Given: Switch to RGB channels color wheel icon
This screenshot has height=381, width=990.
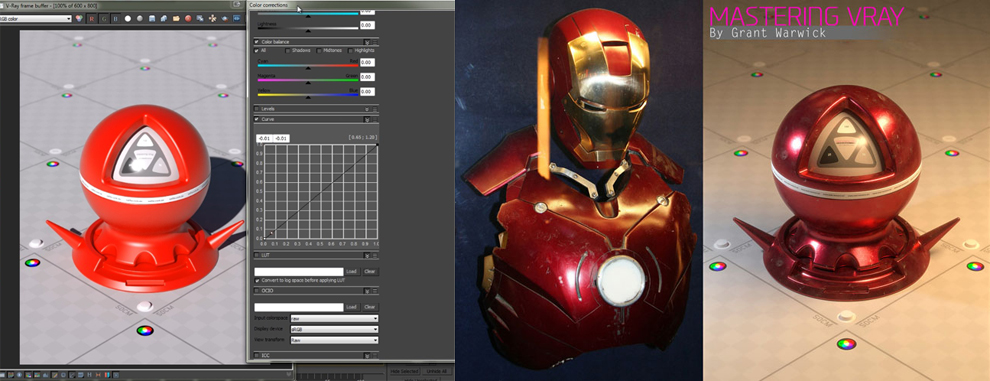Looking at the screenshot, I should pyautogui.click(x=79, y=19).
